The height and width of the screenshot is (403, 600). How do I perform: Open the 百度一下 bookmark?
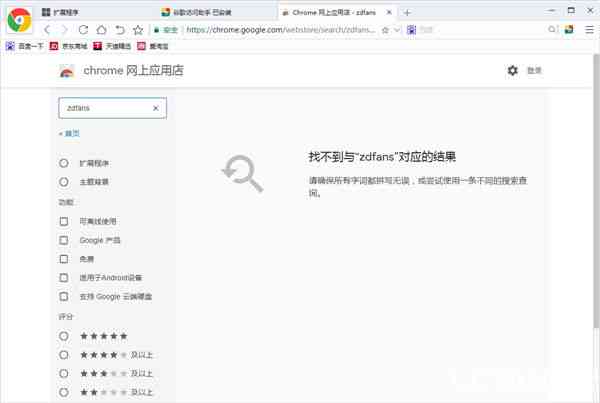pyautogui.click(x=24, y=46)
